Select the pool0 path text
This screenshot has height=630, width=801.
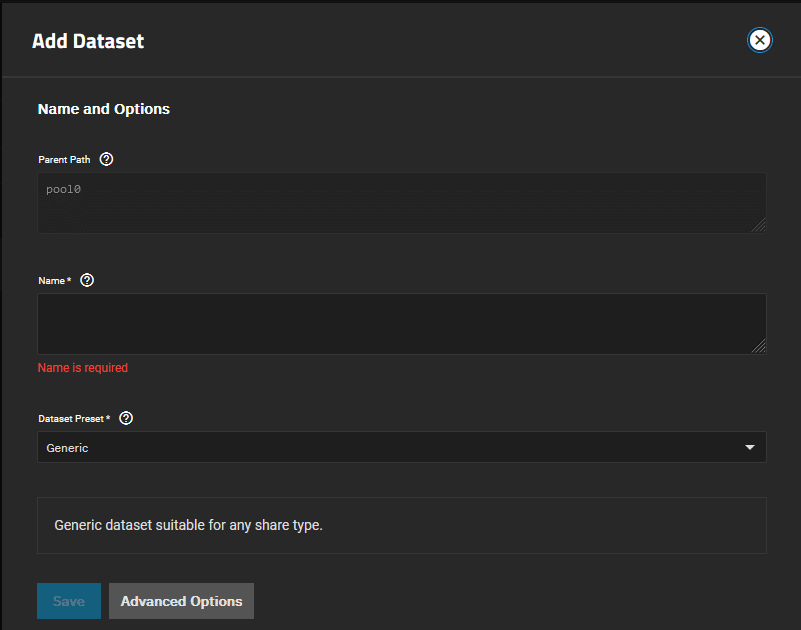[x=63, y=189]
